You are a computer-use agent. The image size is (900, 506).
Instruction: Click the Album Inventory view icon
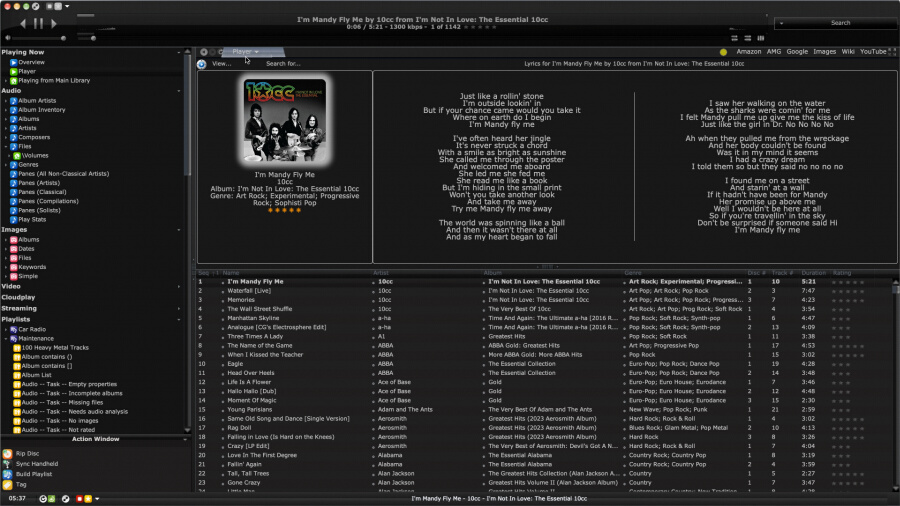[13, 110]
